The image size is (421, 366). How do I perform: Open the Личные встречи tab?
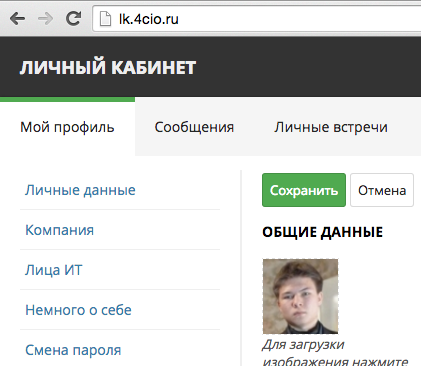(x=331, y=127)
